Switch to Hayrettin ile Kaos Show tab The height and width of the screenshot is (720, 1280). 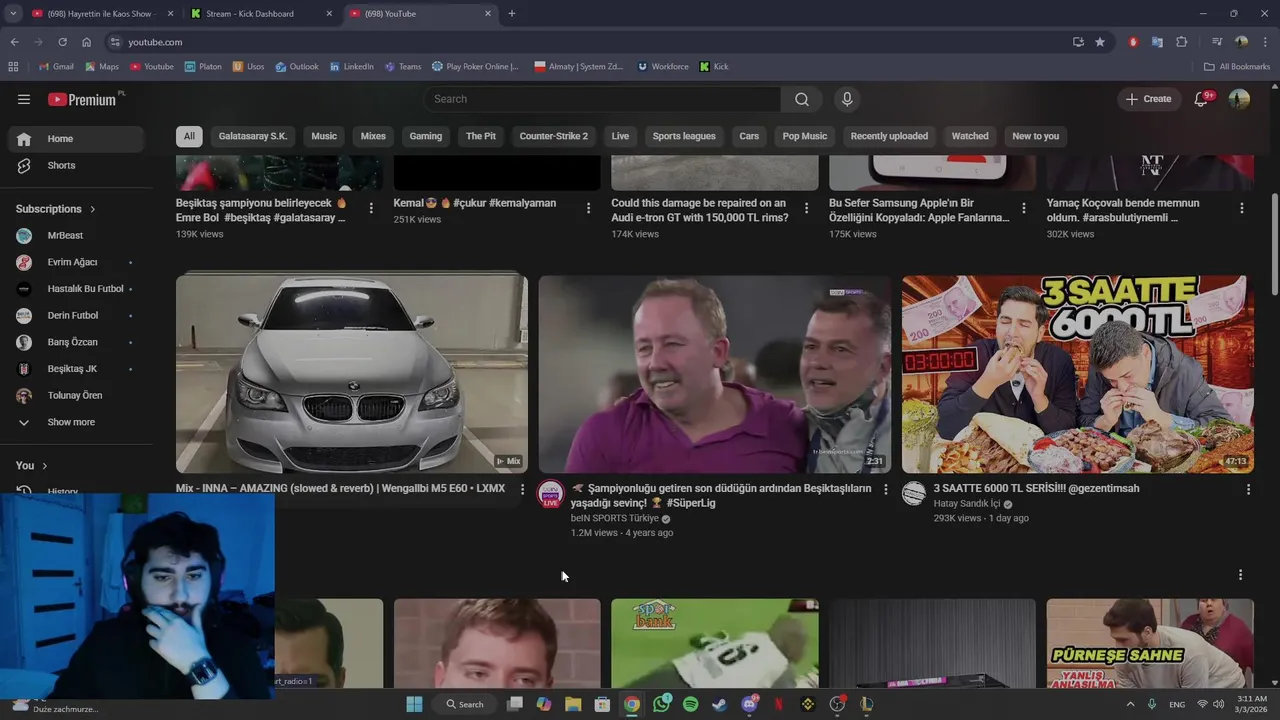[103, 14]
